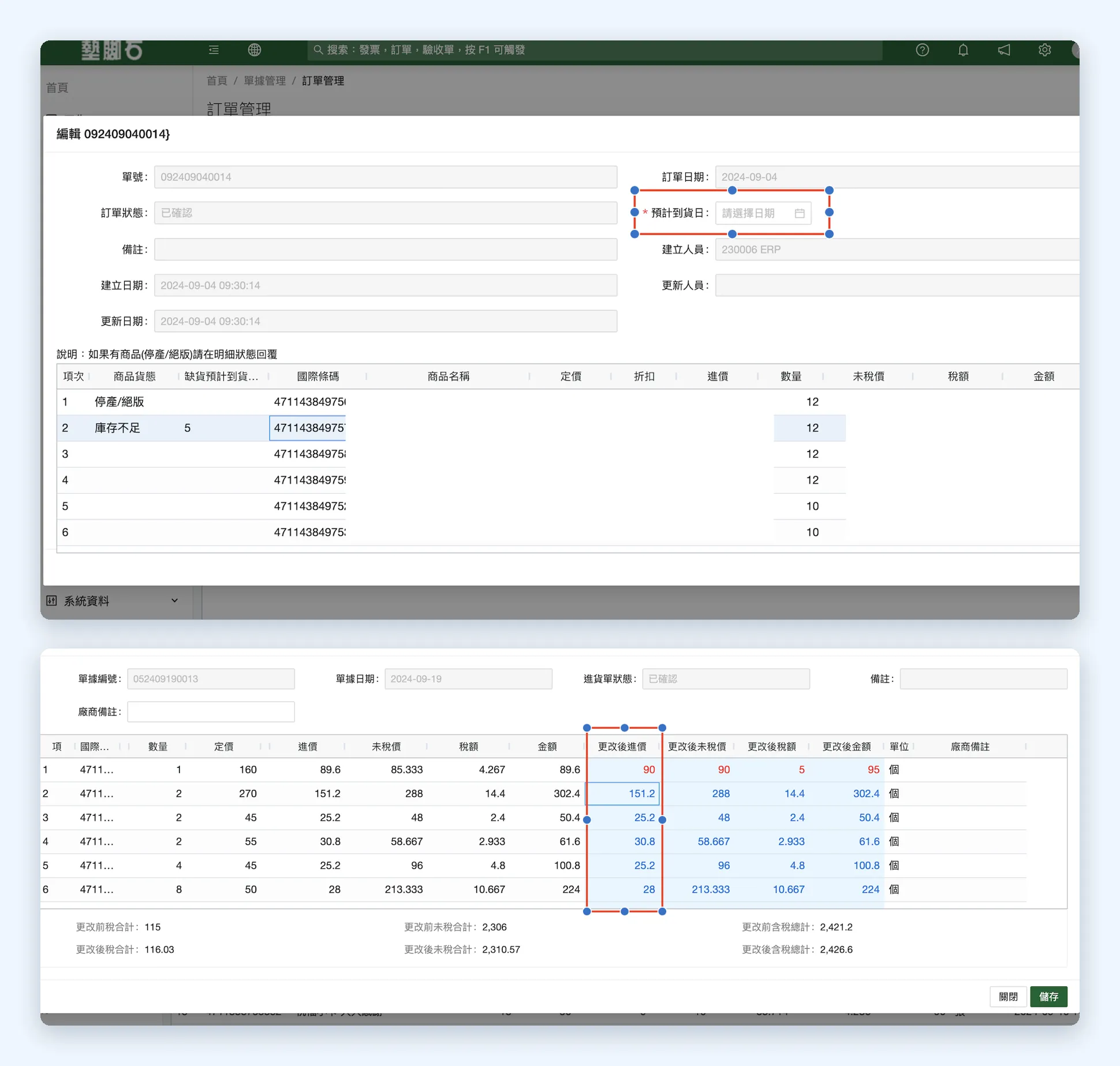Open the help question mark icon
Screen dimensions: 1120x1066
923,50
